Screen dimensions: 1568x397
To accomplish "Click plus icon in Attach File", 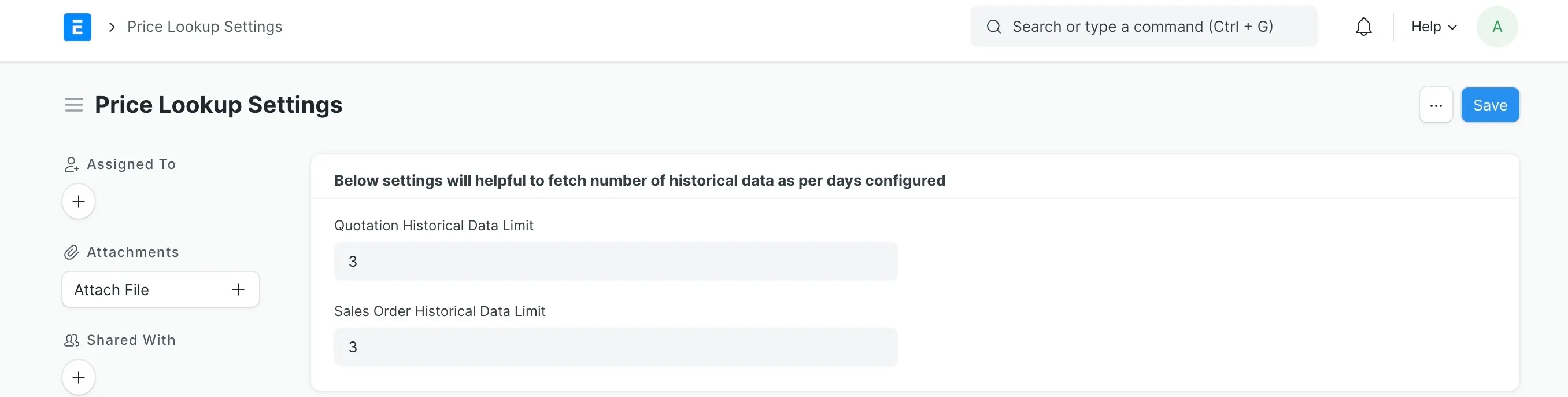I will tap(238, 290).
